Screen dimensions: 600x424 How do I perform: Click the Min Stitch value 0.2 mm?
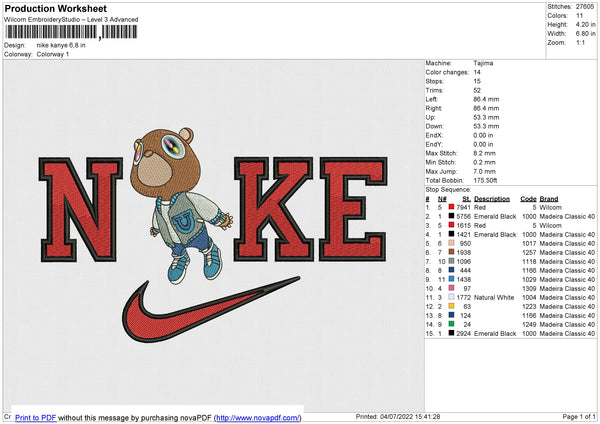pos(484,163)
